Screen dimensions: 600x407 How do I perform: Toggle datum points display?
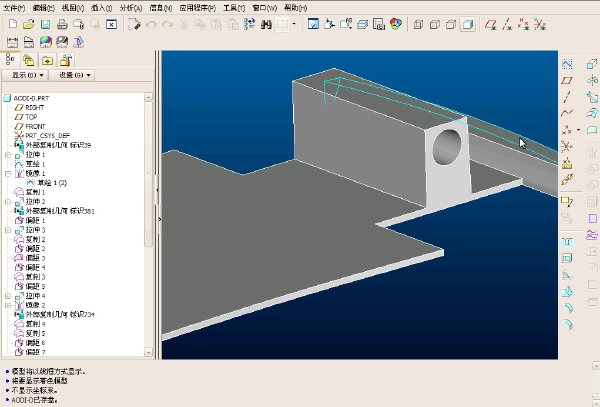[x=523, y=25]
